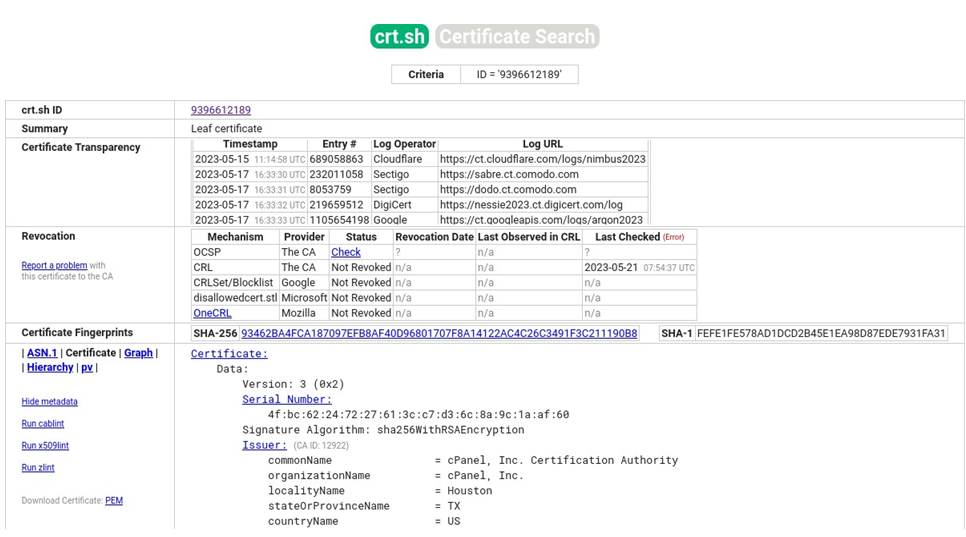Click the Leaf certificate summary text
This screenshot has width=966, height=537.
(226, 129)
